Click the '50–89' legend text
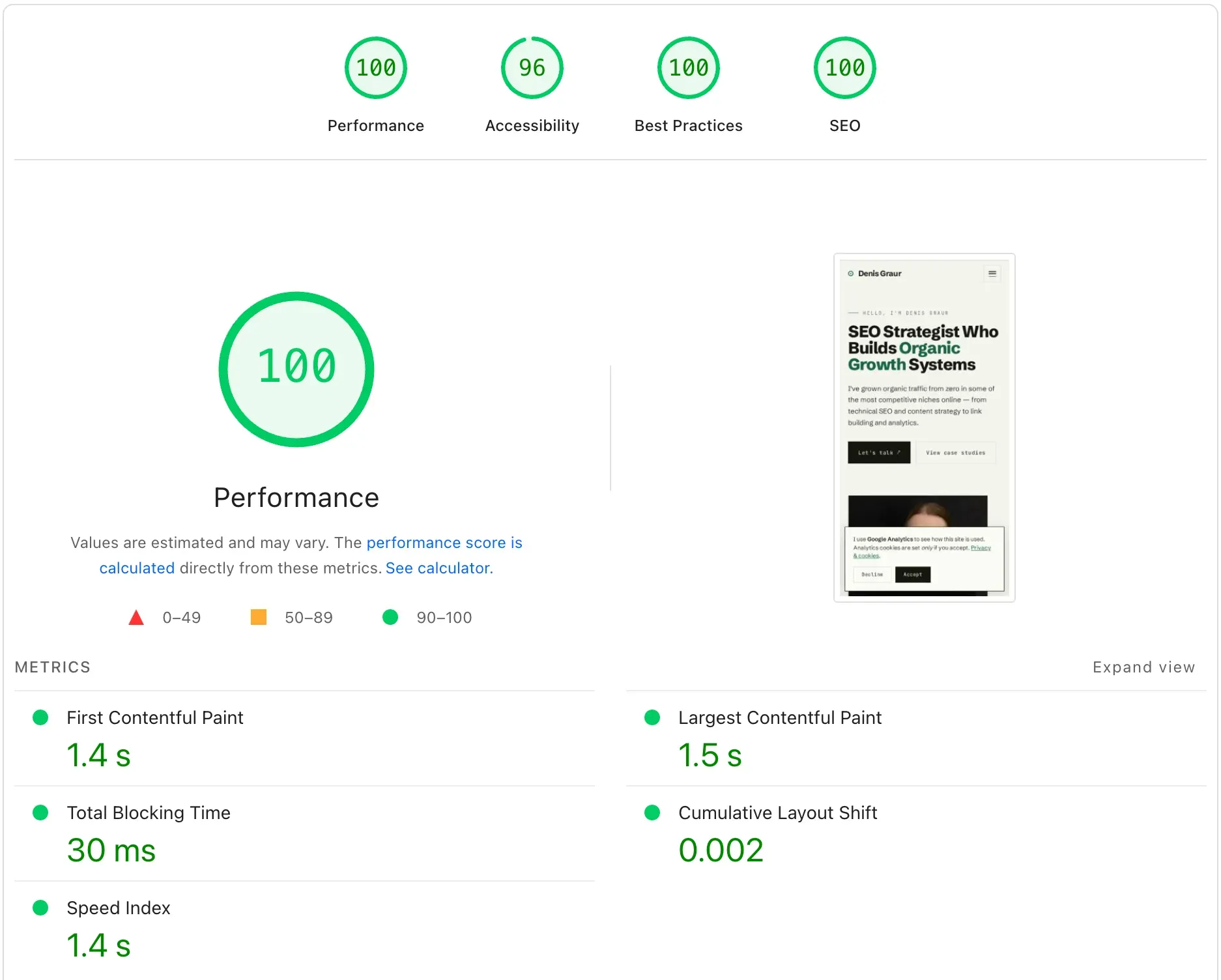Image resolution: width=1221 pixels, height=980 pixels. tap(309, 618)
